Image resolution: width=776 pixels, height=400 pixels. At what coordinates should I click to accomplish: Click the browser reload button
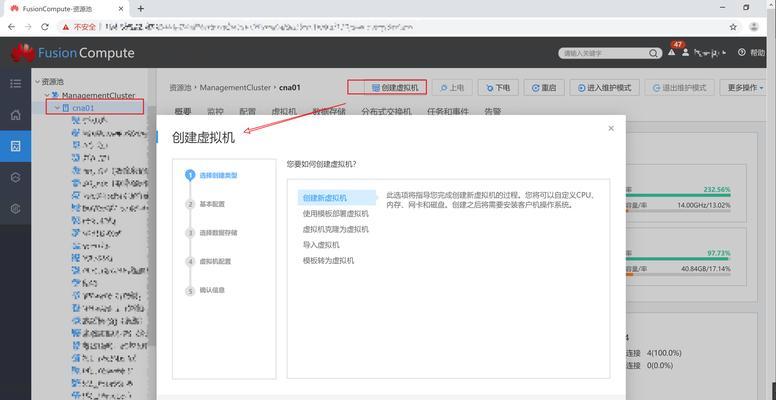click(45, 27)
